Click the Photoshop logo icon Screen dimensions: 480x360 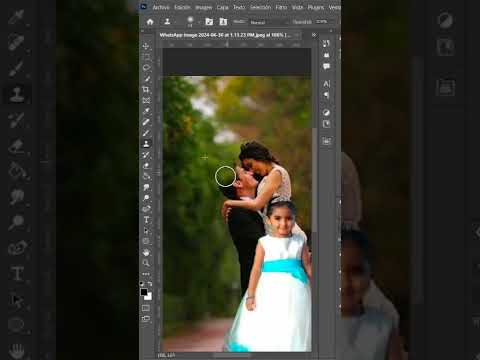click(143, 7)
